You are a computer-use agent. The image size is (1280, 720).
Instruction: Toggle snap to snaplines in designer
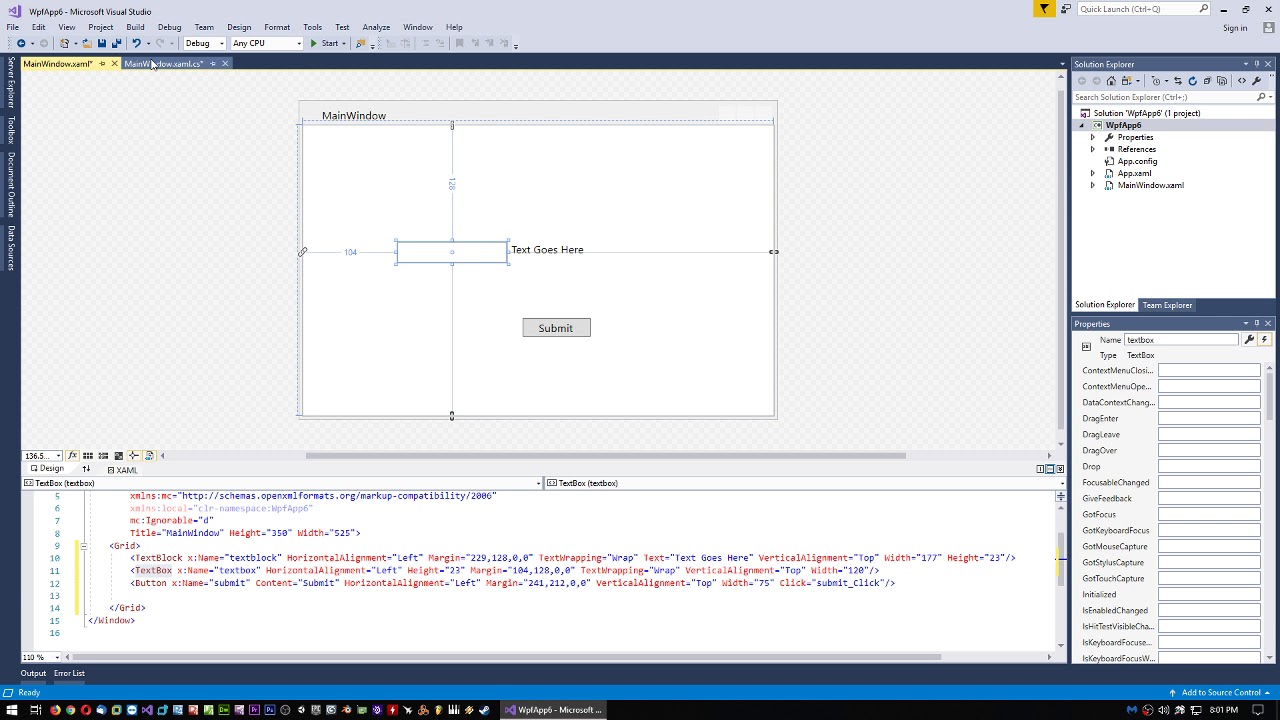pos(134,456)
